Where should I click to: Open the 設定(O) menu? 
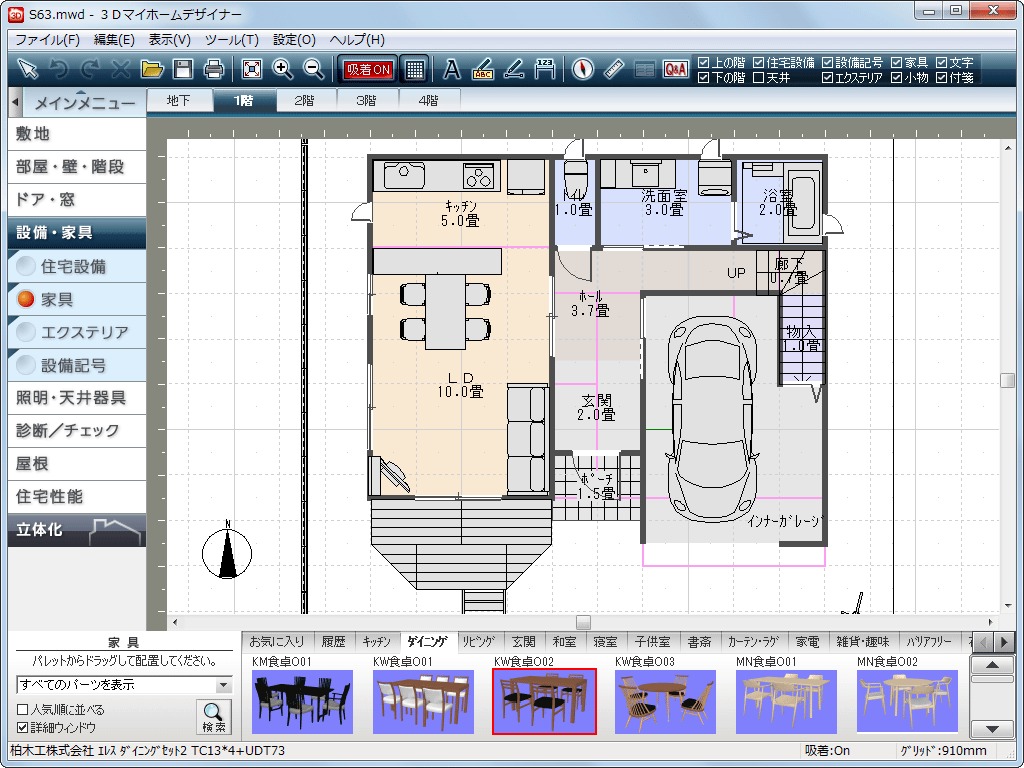click(x=295, y=40)
